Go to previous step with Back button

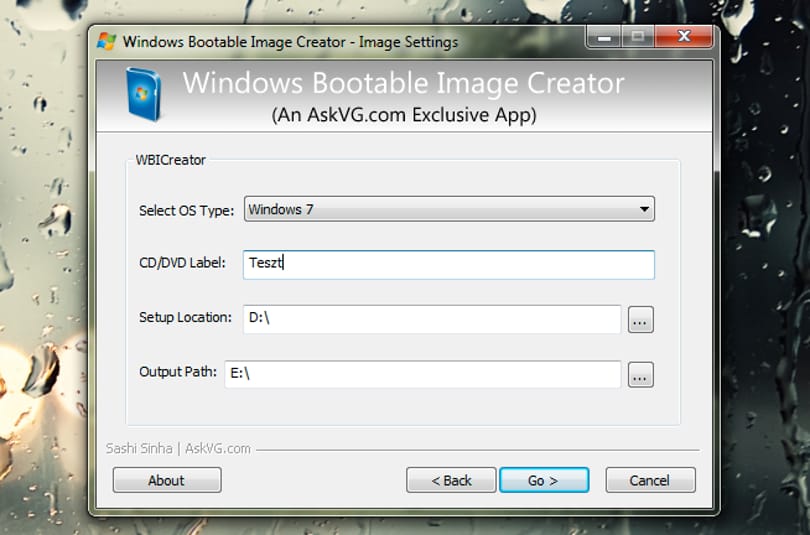pos(451,480)
